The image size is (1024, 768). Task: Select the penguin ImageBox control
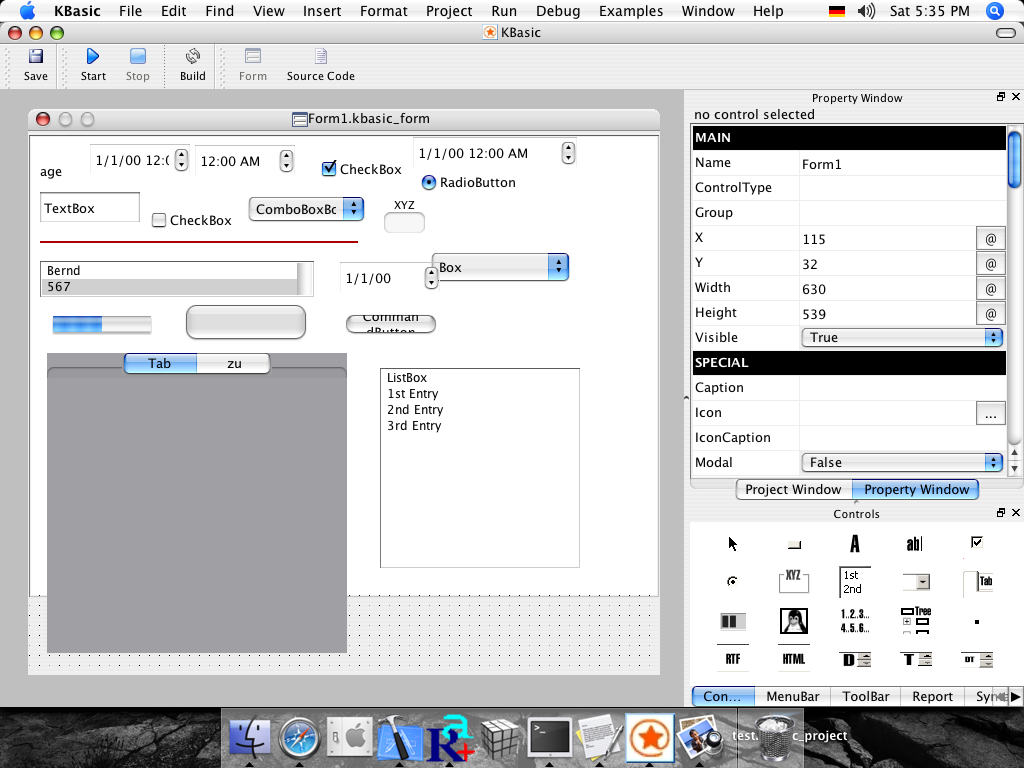click(x=793, y=621)
